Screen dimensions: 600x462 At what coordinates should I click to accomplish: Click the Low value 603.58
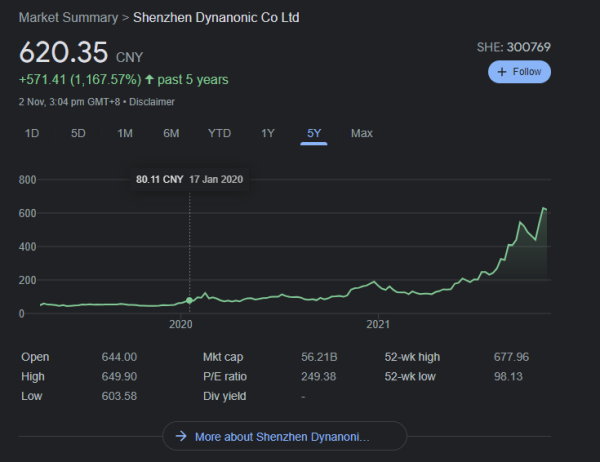(119, 396)
